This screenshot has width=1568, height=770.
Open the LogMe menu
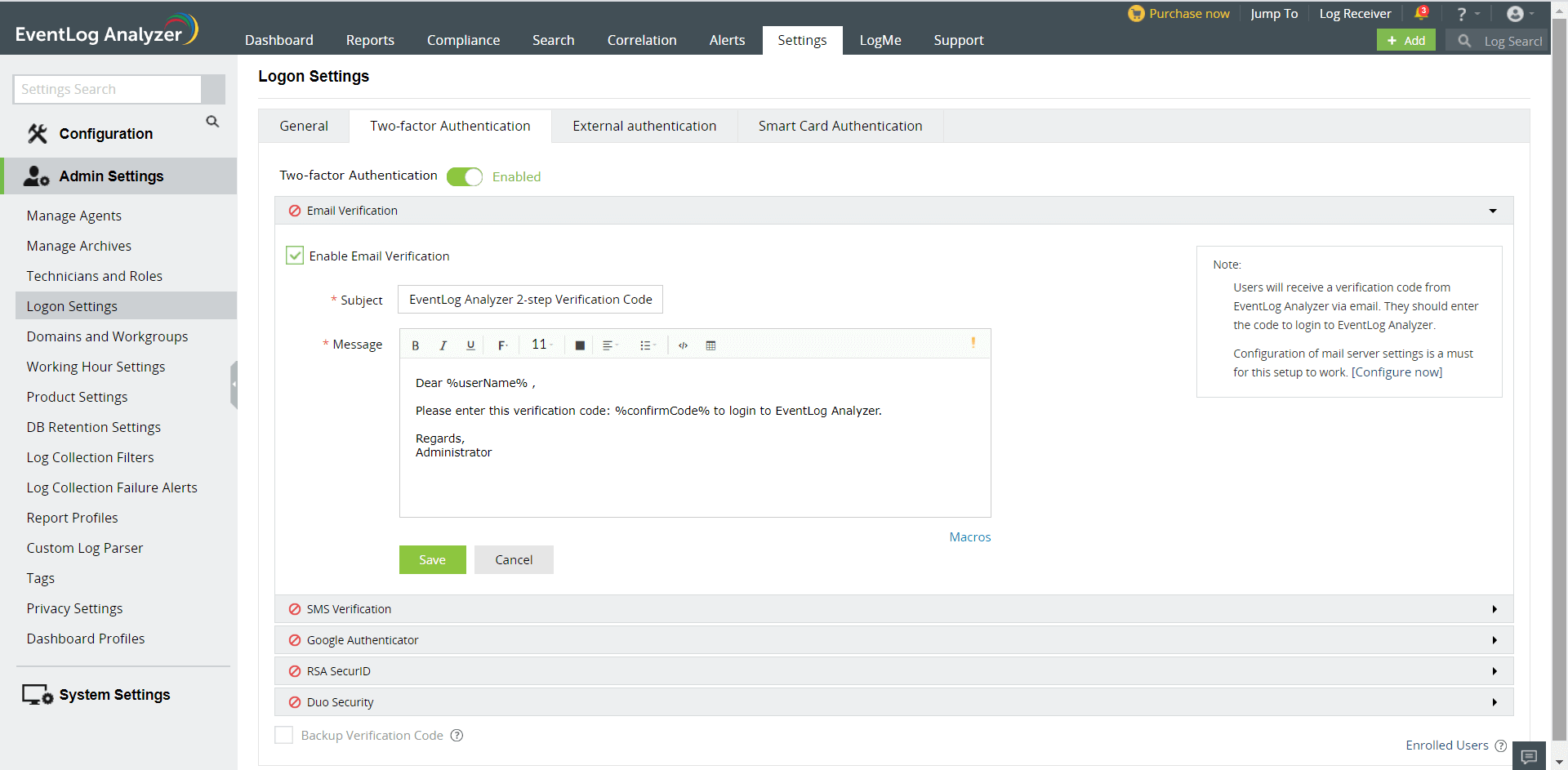point(880,40)
